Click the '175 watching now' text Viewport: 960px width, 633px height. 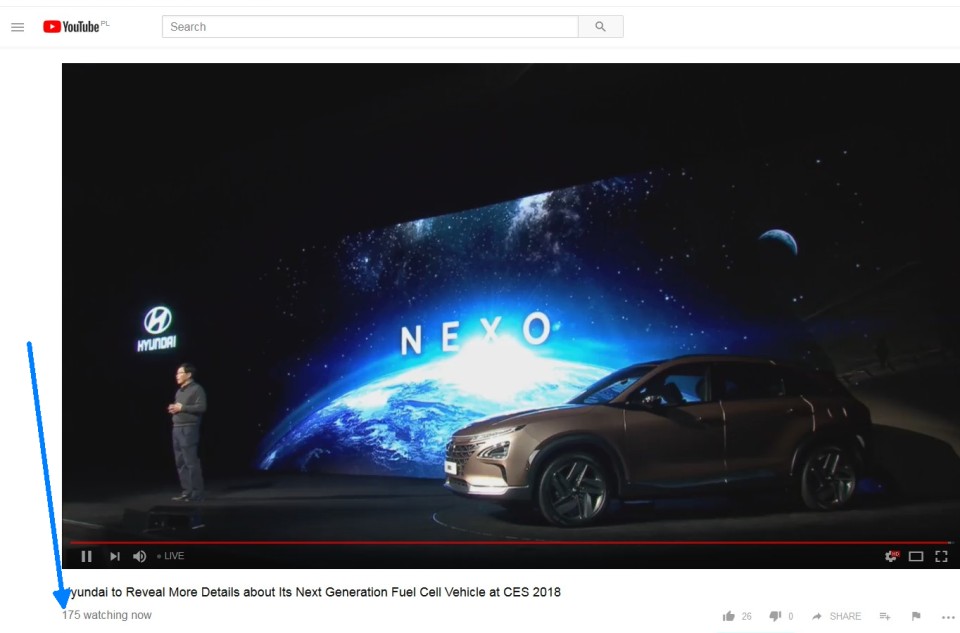107,615
